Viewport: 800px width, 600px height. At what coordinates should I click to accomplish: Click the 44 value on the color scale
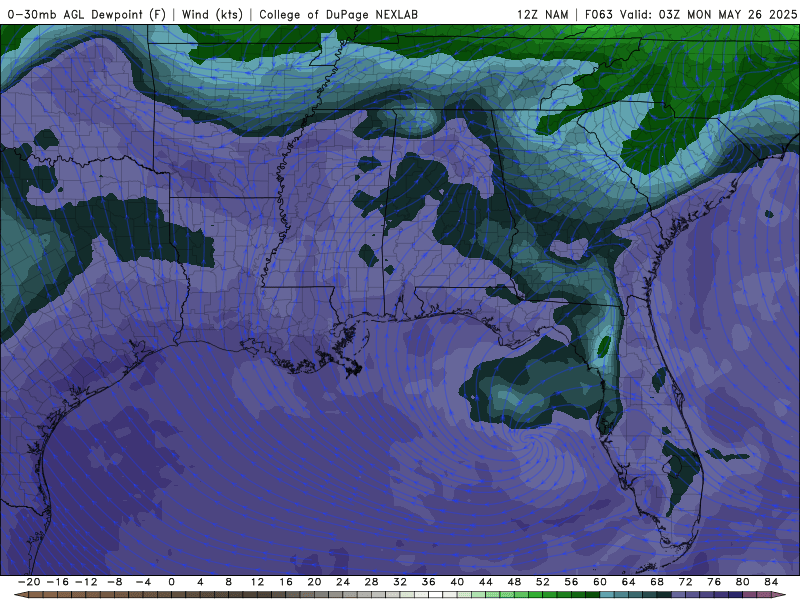pos(486,582)
